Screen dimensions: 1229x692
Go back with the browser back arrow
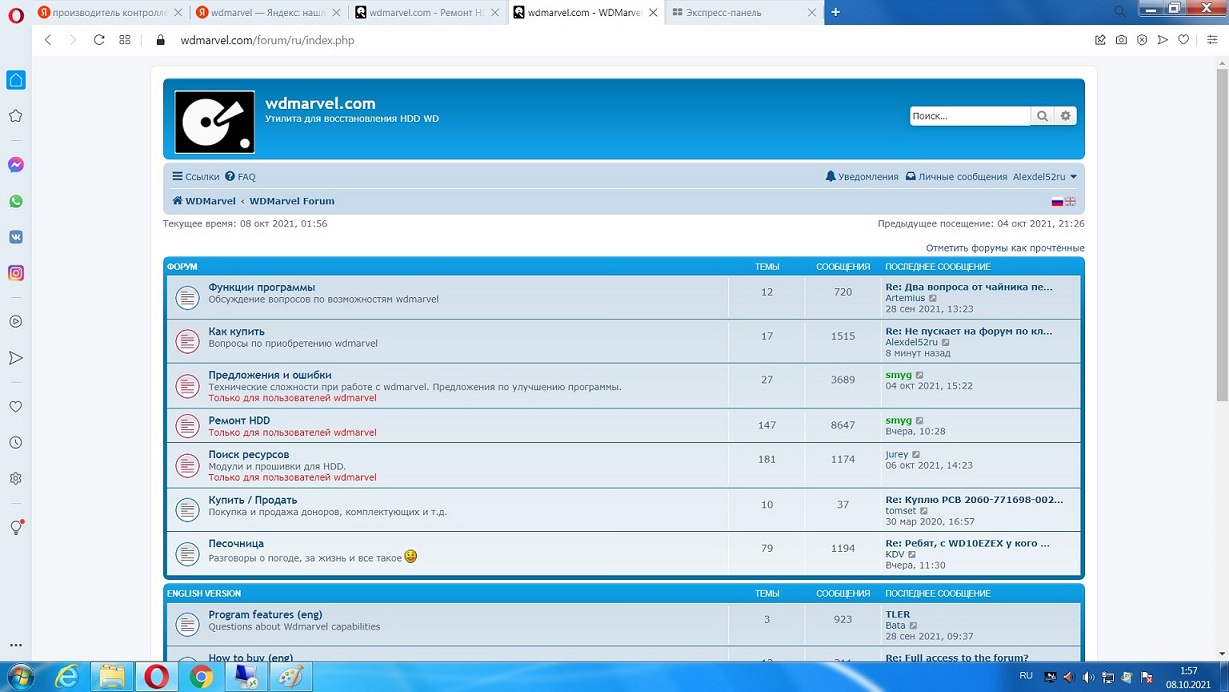click(x=48, y=40)
